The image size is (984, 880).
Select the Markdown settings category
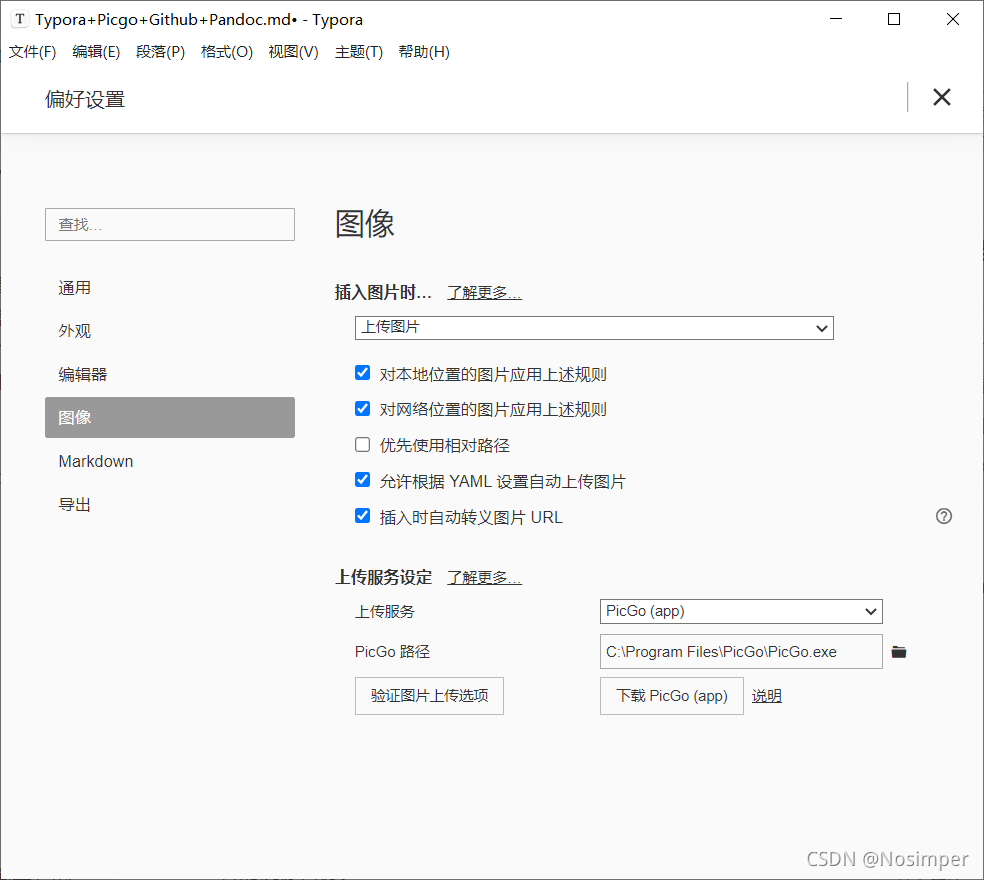tap(169, 461)
